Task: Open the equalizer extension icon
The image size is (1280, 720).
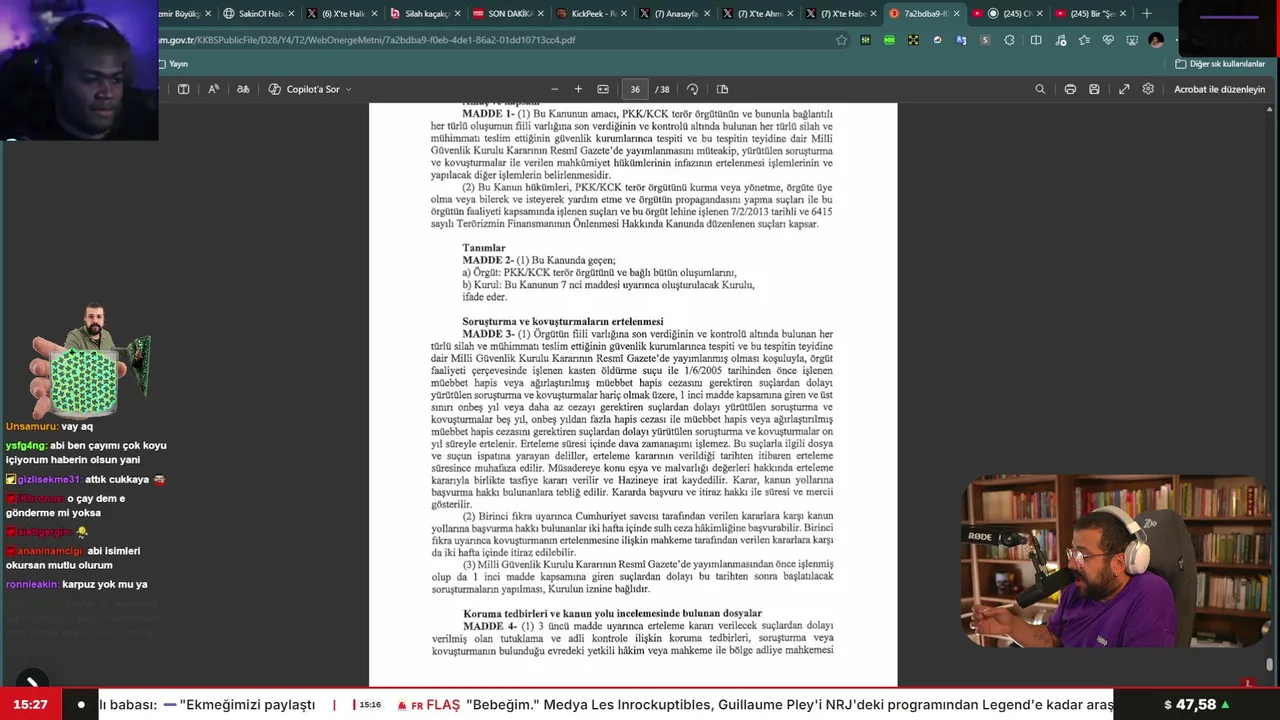Action: [865, 40]
